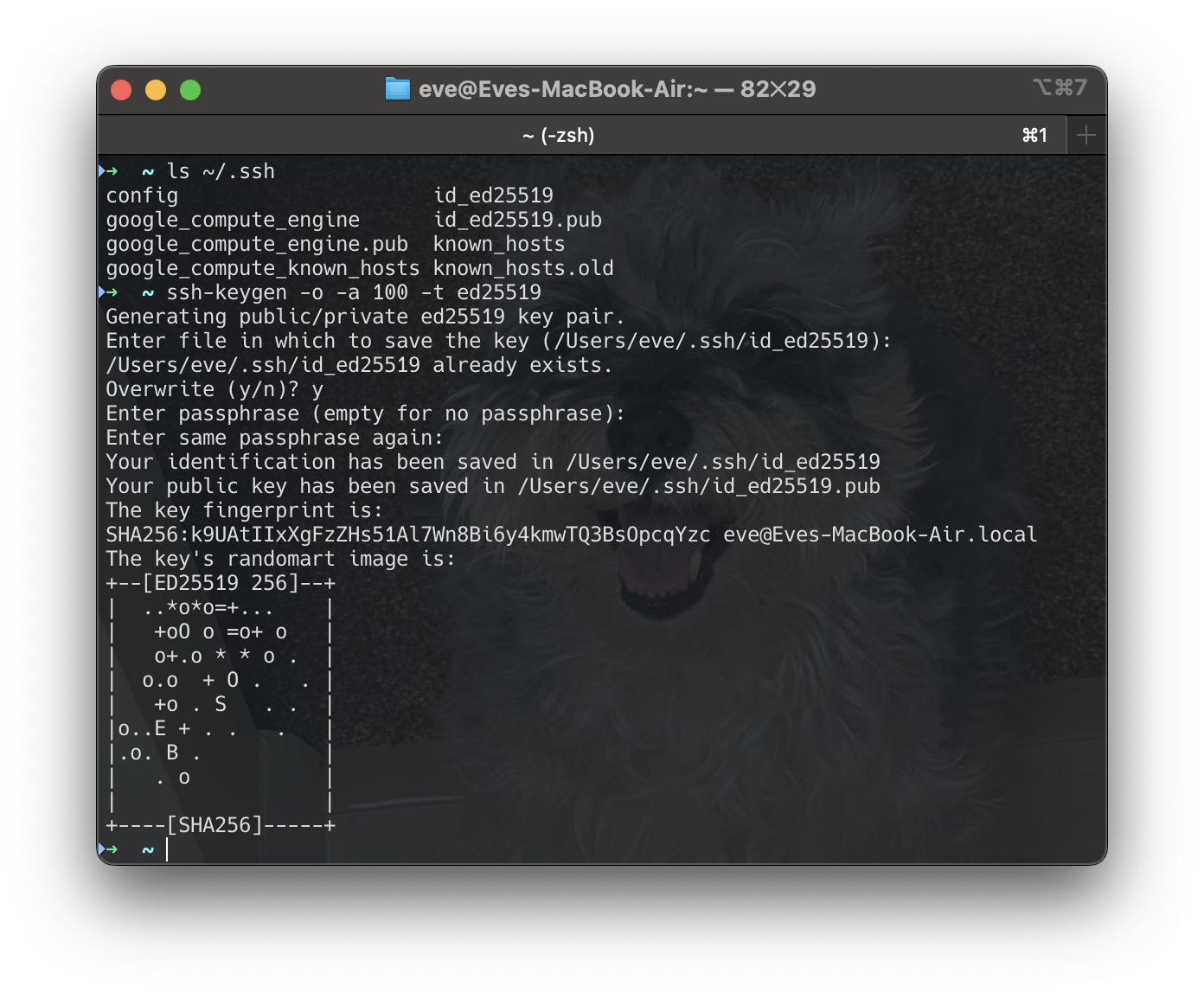The height and width of the screenshot is (993, 1204).
Task: Click the folder proxy icon in the title bar
Action: point(397,88)
